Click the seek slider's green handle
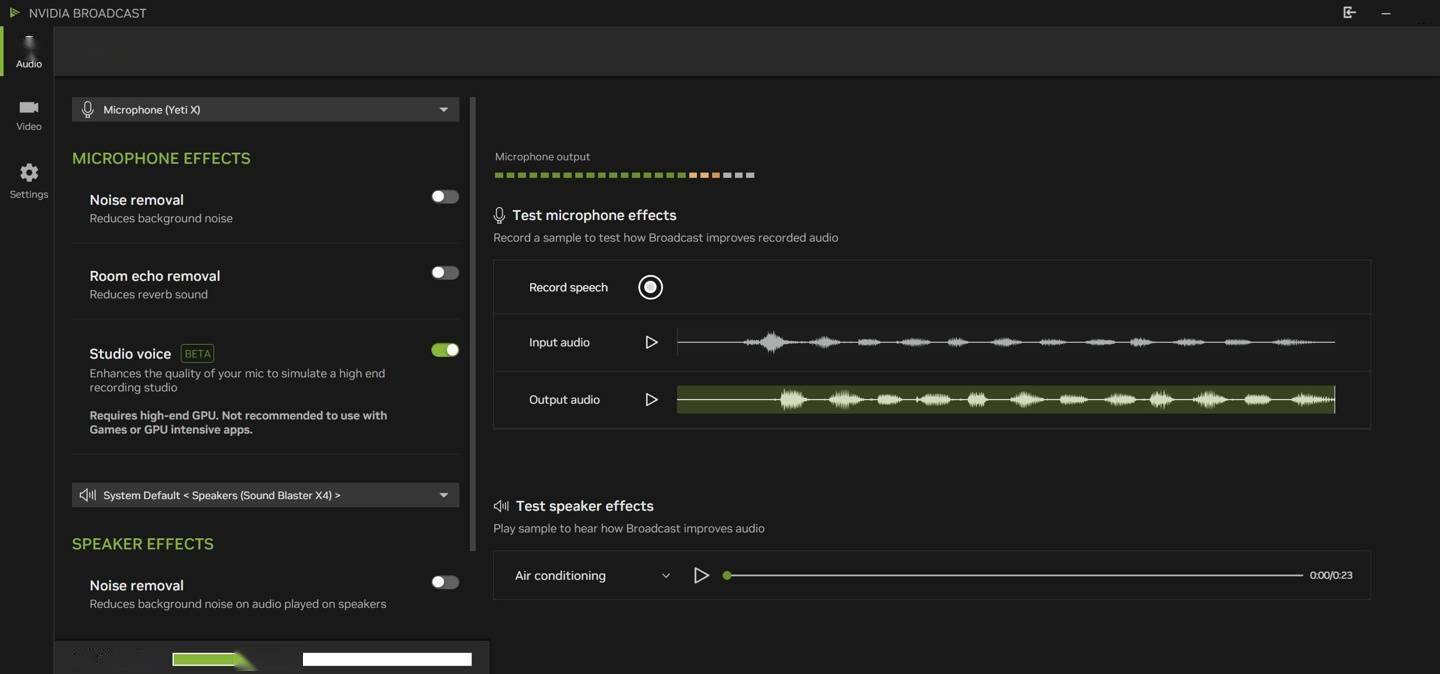Viewport: 1440px width, 674px height. pos(727,575)
